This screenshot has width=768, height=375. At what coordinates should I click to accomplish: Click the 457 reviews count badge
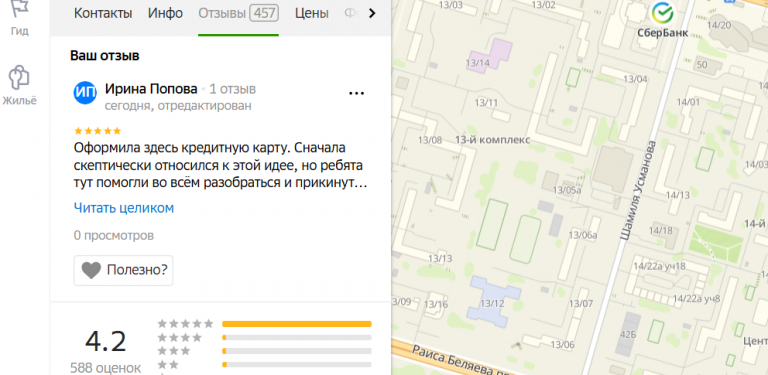click(264, 13)
